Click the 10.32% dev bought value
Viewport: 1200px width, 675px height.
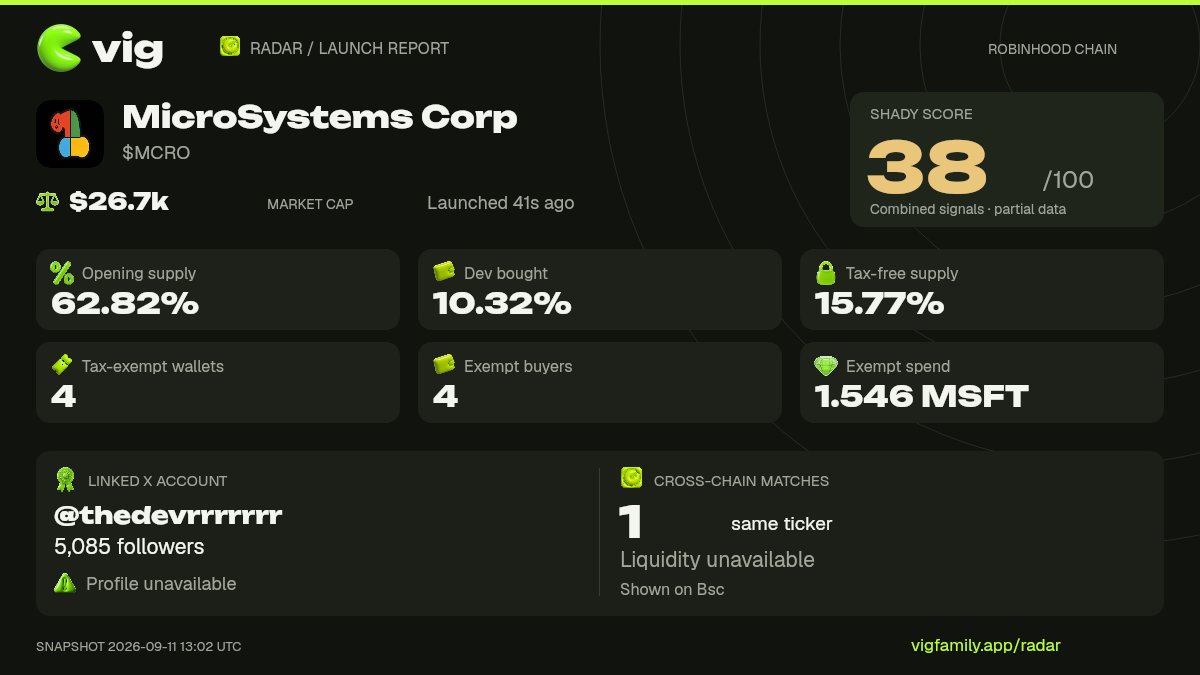(x=502, y=303)
